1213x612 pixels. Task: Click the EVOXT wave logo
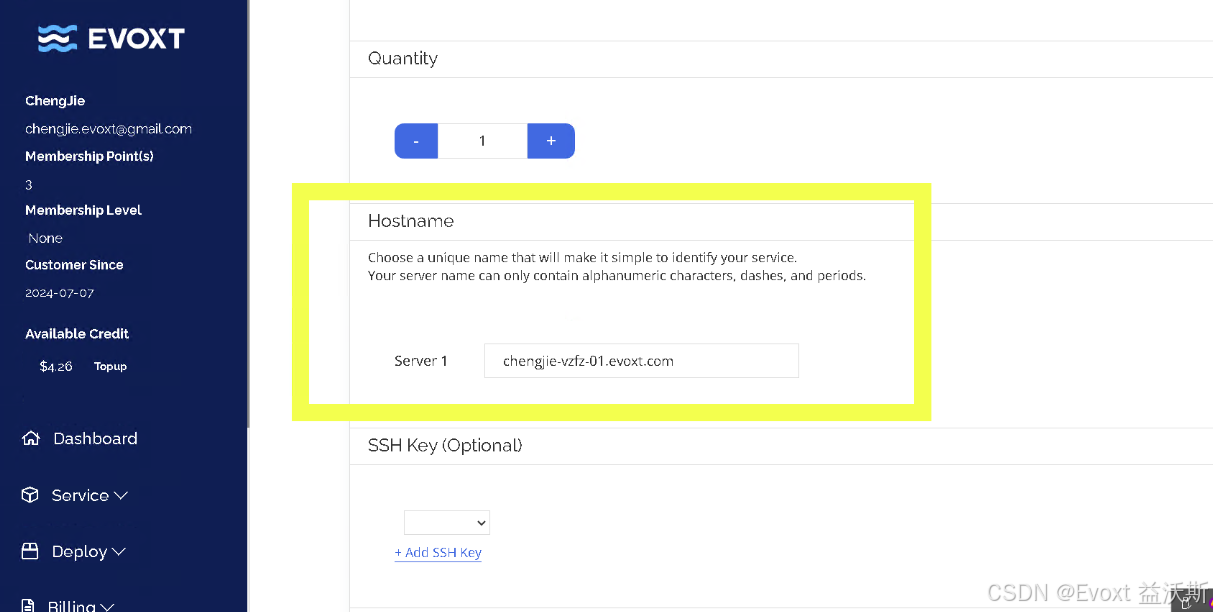coord(57,37)
